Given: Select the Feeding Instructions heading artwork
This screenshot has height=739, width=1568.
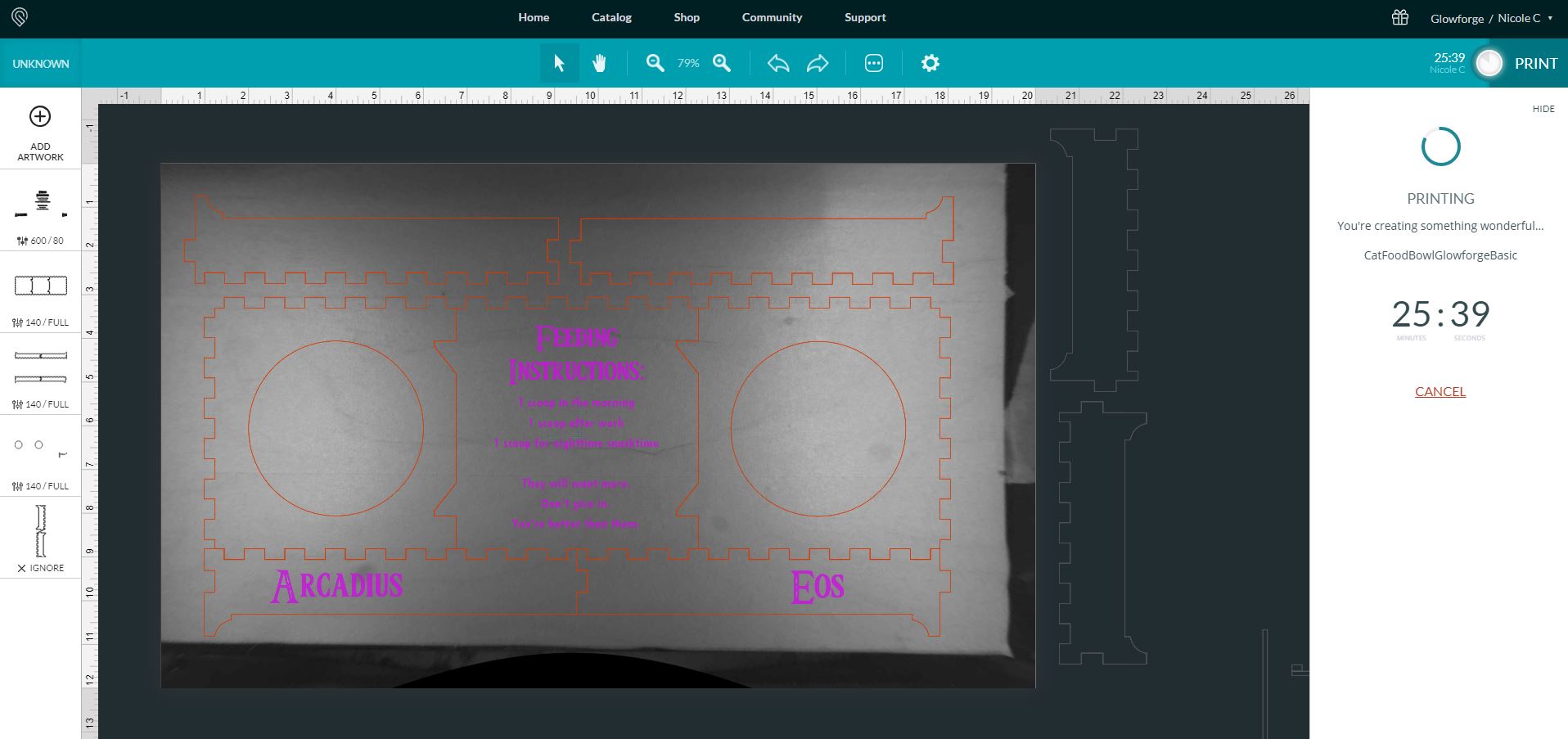Looking at the screenshot, I should [x=576, y=354].
